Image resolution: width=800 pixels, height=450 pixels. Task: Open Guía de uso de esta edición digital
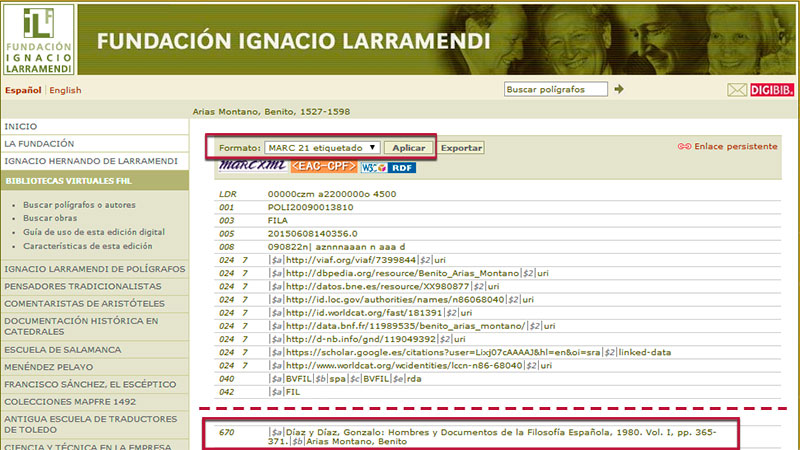pyautogui.click(x=94, y=232)
